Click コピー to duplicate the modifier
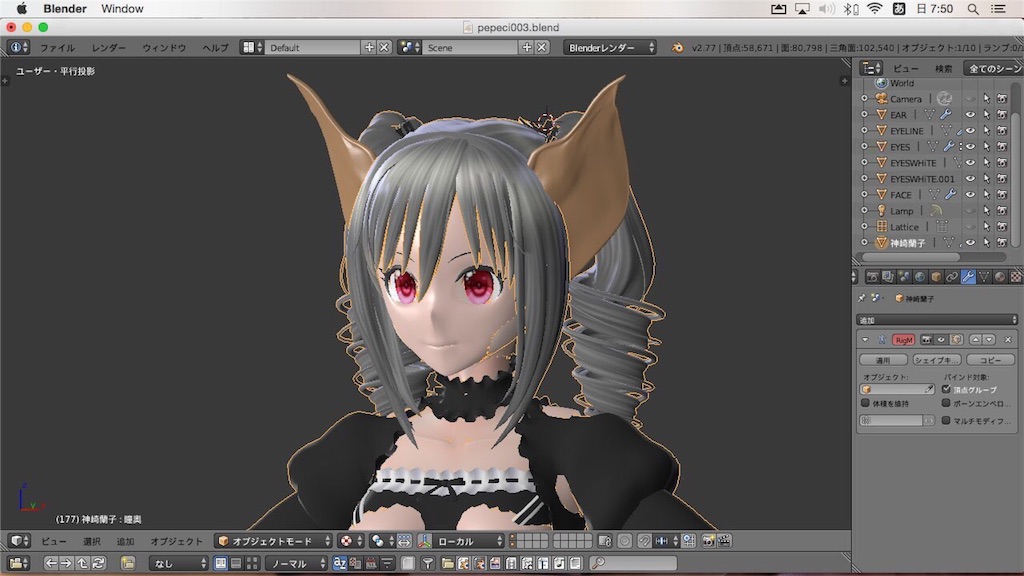This screenshot has width=1024, height=576. pos(990,359)
